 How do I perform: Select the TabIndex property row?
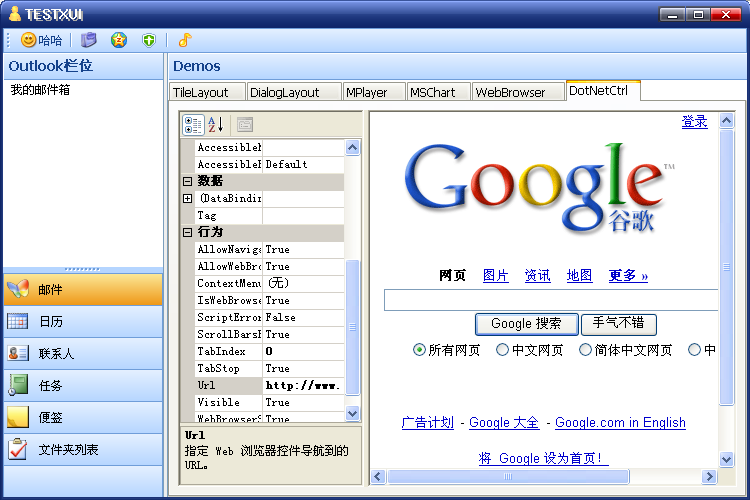coord(269,351)
